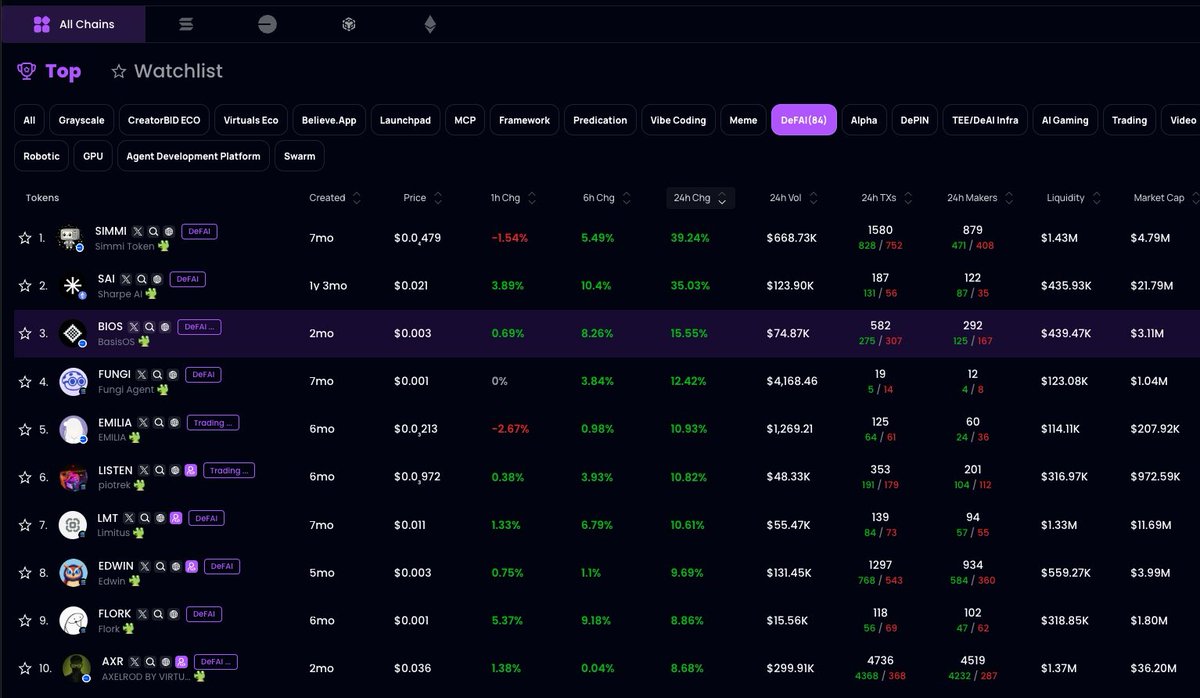Toggle the watchlist star for LISTEN
1200x698 pixels.
point(25,477)
